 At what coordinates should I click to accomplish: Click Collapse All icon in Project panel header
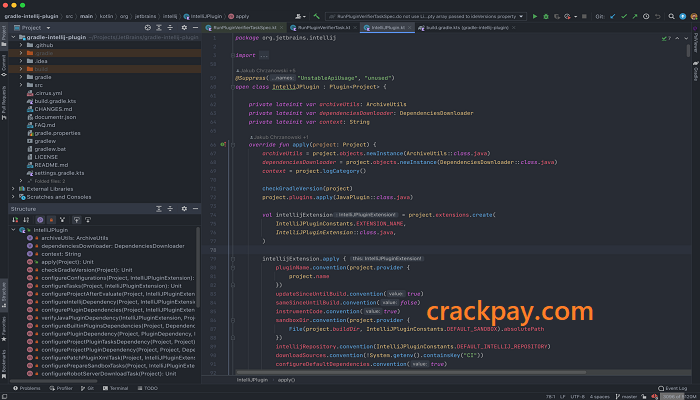[170, 28]
